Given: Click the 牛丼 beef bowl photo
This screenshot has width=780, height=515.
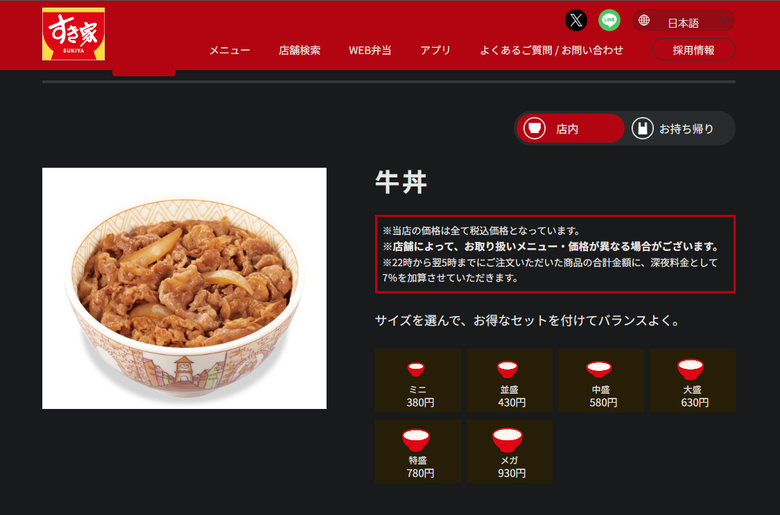Looking at the screenshot, I should (185, 288).
